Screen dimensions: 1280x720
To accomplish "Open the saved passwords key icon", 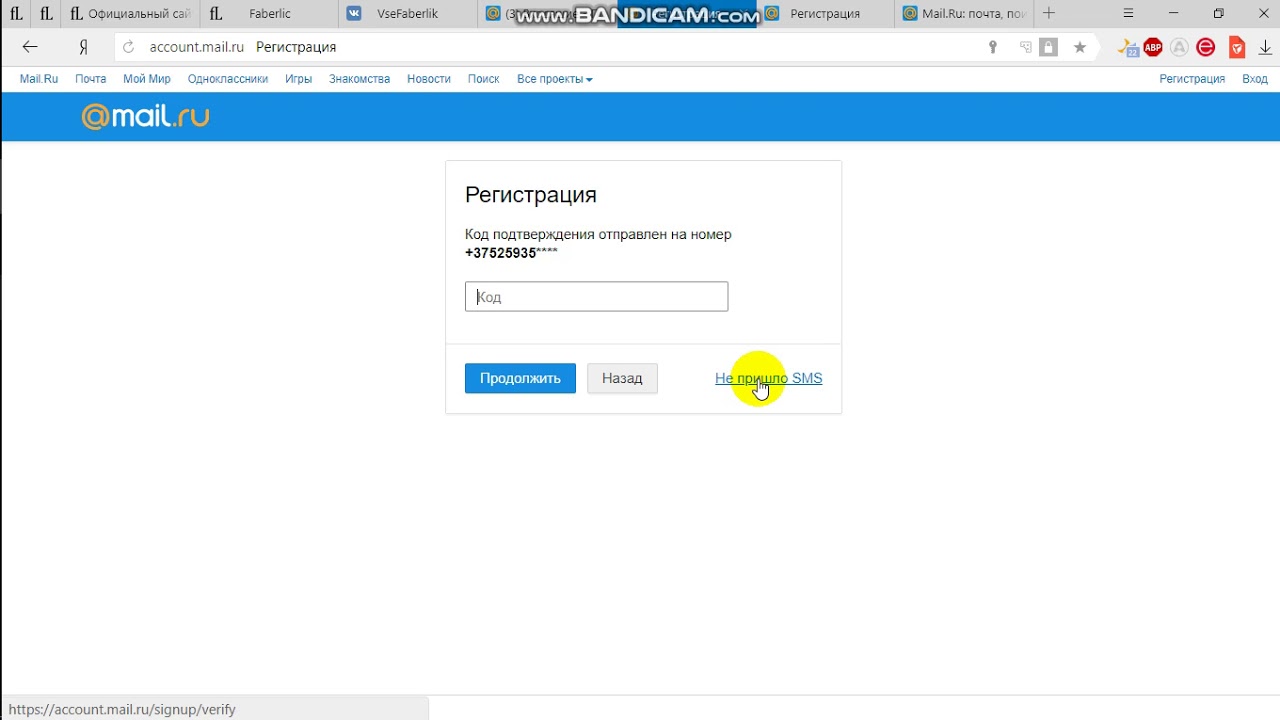I will pyautogui.click(x=992, y=47).
